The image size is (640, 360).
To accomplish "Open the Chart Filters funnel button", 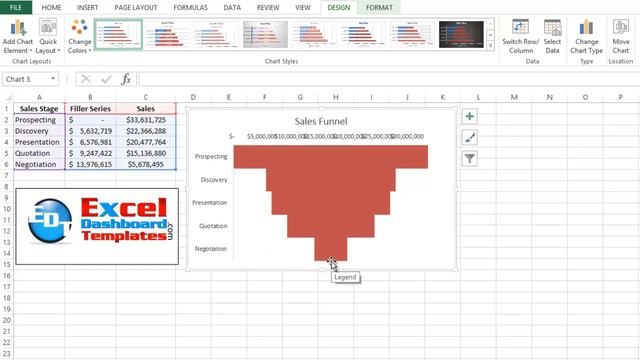I will [470, 158].
